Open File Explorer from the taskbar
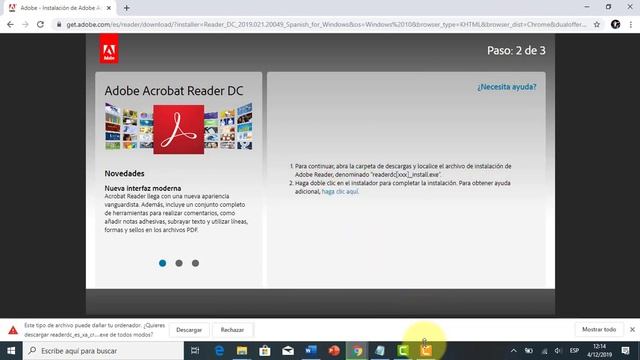The image size is (640, 360). pyautogui.click(x=242, y=351)
